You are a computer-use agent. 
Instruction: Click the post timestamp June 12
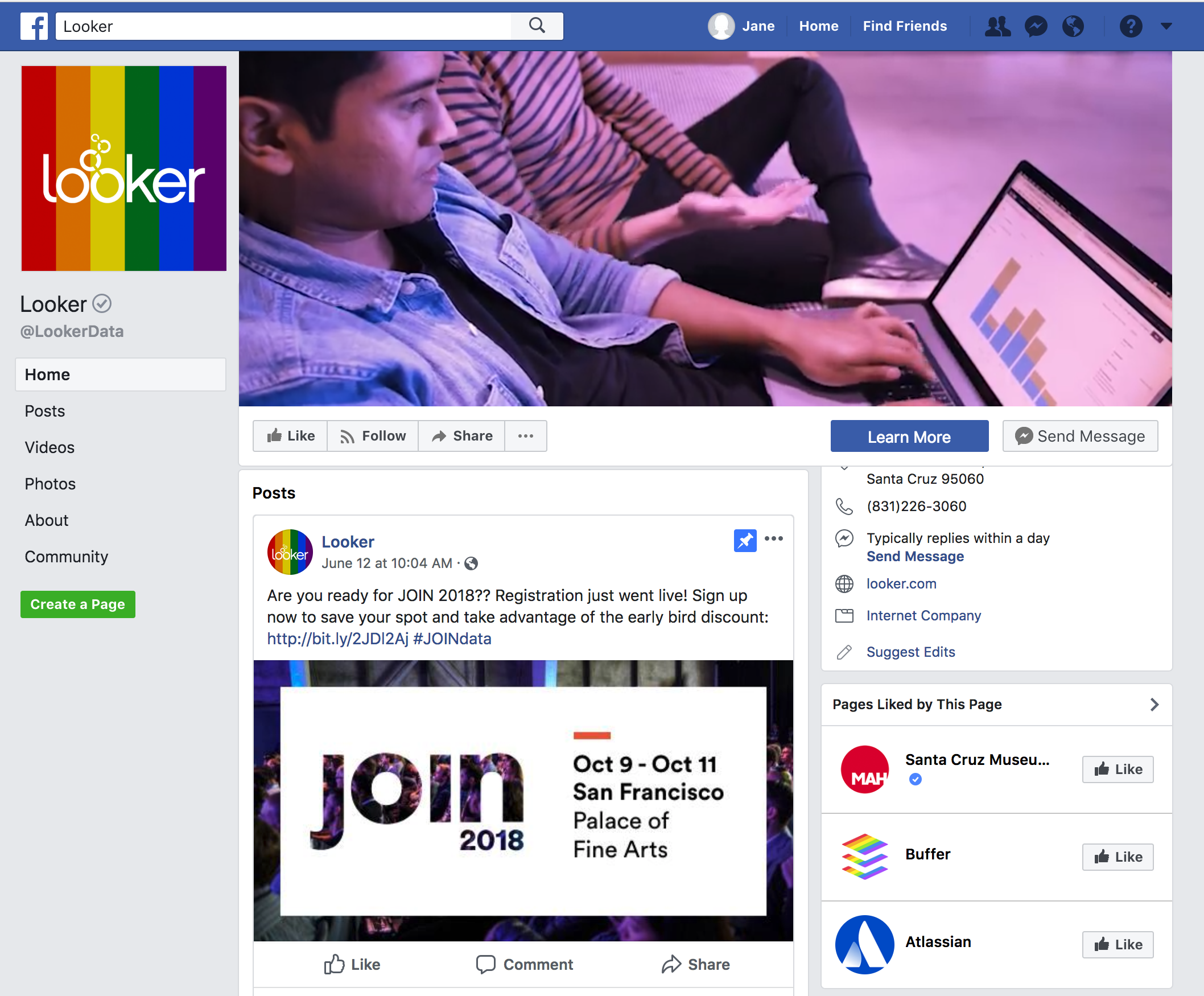pyautogui.click(x=387, y=563)
